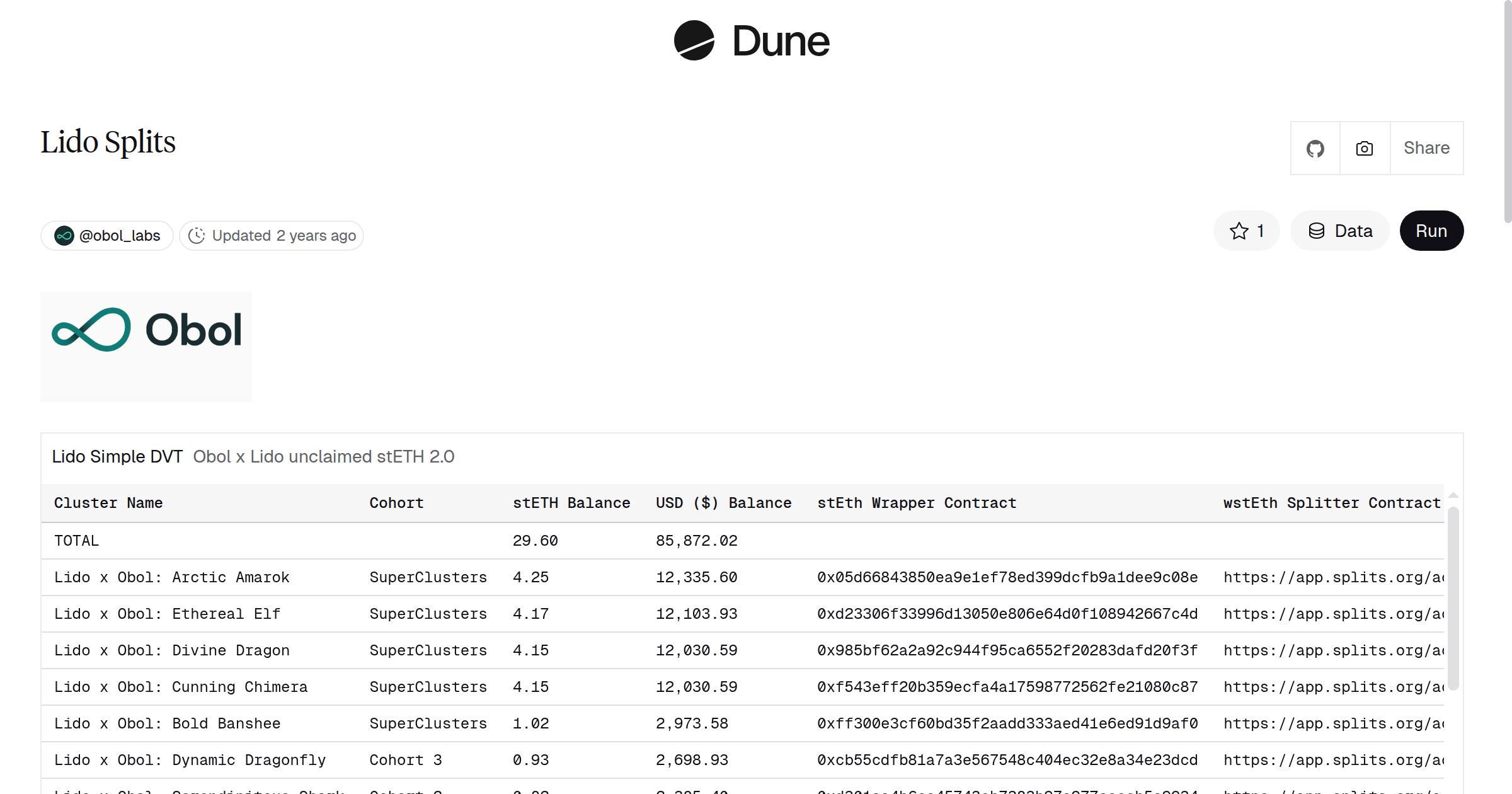Image resolution: width=1512 pixels, height=794 pixels.
Task: Click the database icon in Data
Action: (x=1317, y=231)
